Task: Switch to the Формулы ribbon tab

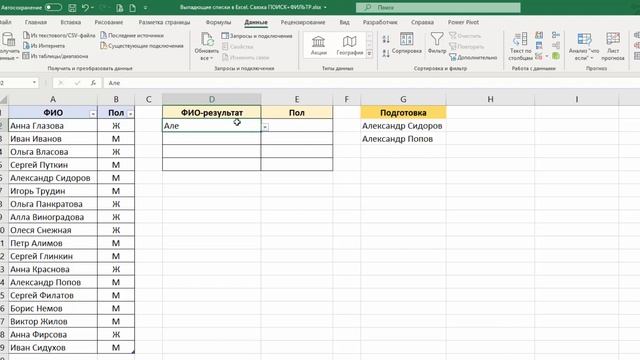Action: point(218,22)
